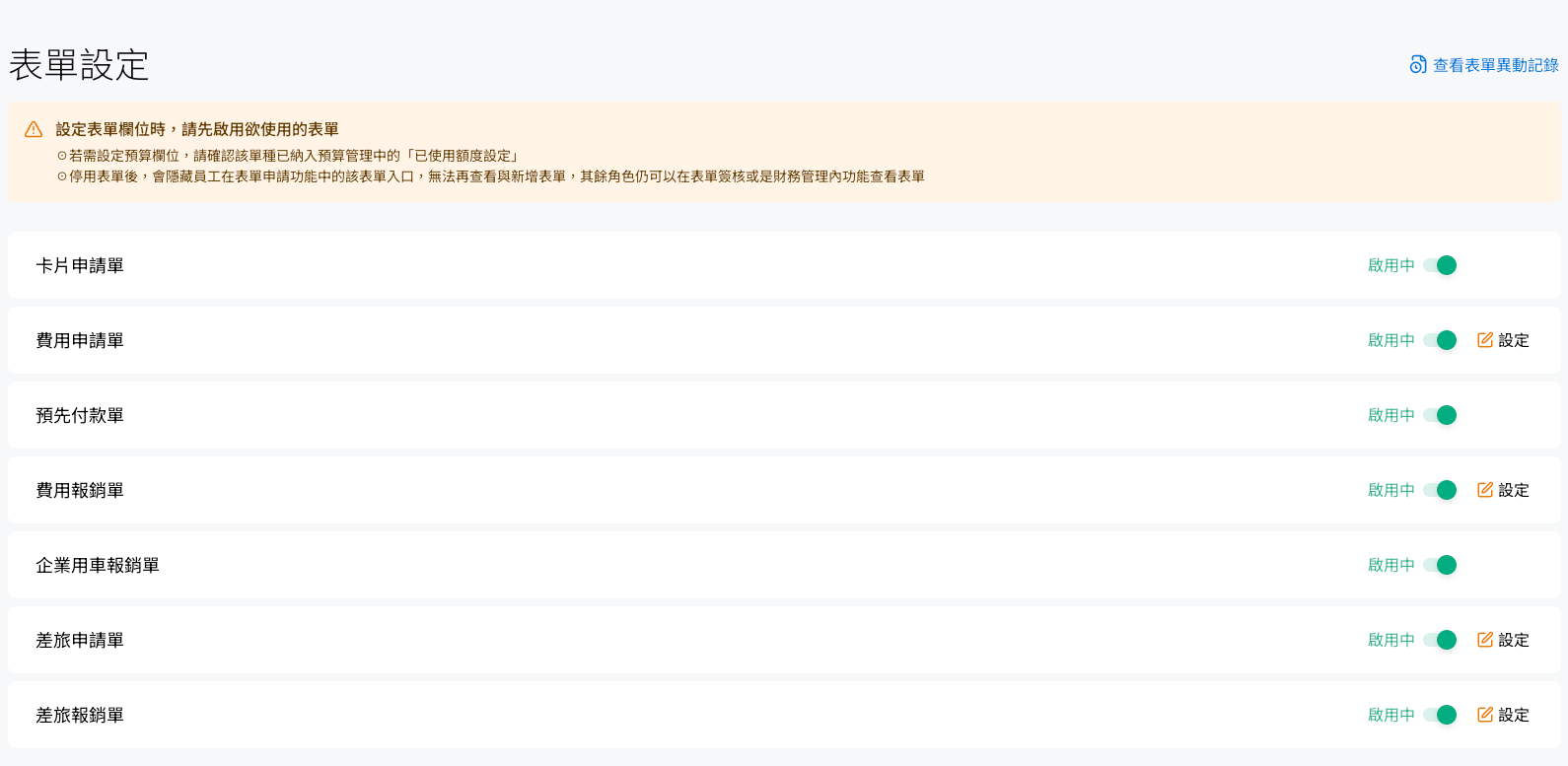Click the 啟用中 status of 企業用車報銷單

[1391, 565]
